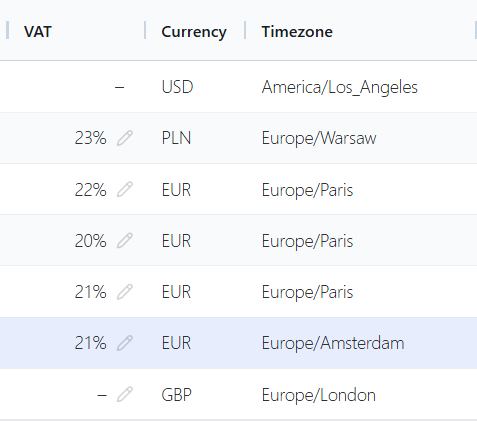Click the GBP currency cell

[177, 395]
